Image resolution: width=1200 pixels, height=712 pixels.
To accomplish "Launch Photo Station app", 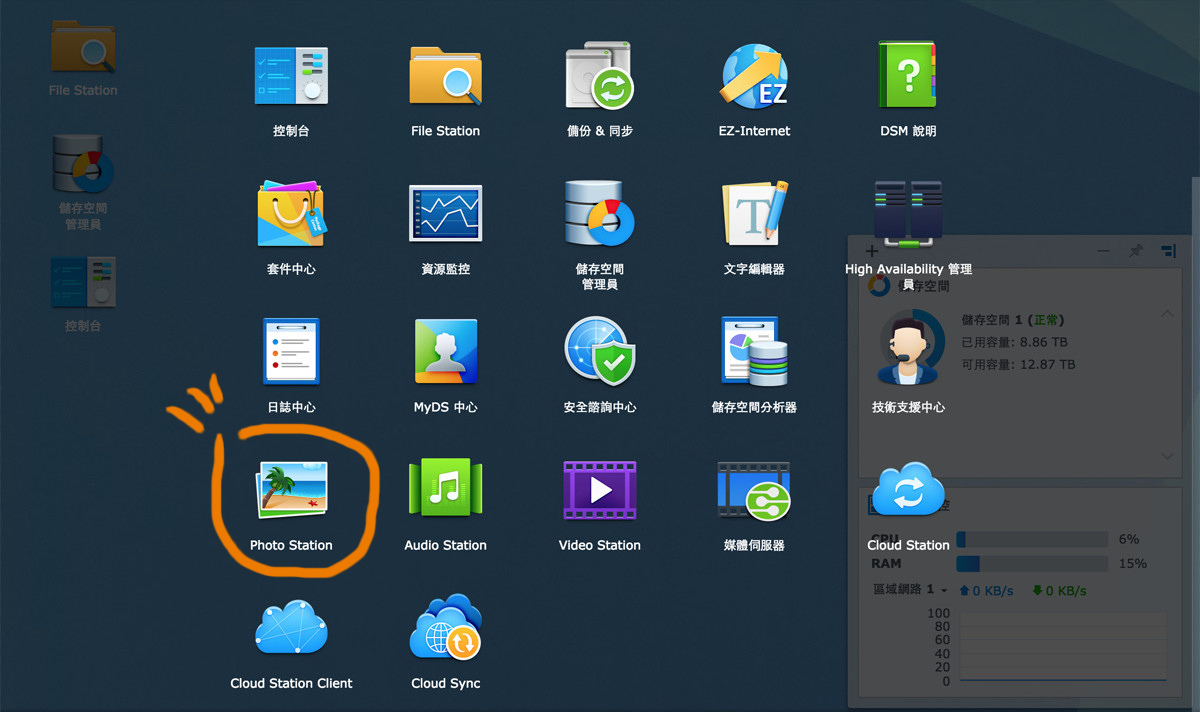I will 291,490.
